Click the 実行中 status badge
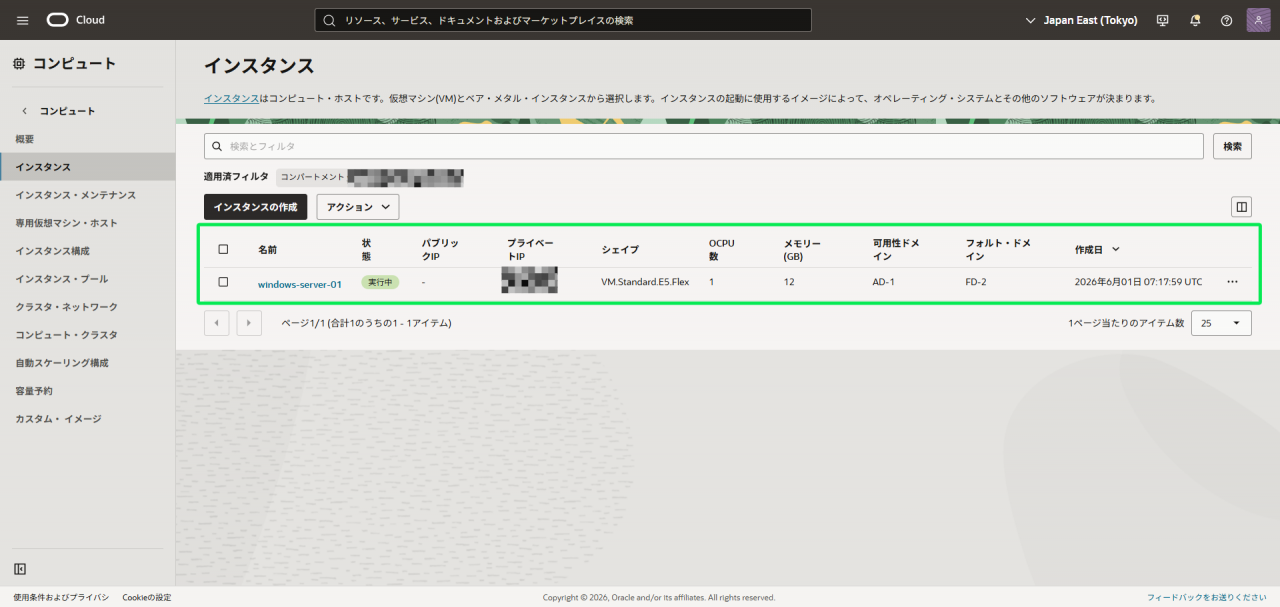Viewport: 1280px width, 607px height. click(380, 282)
